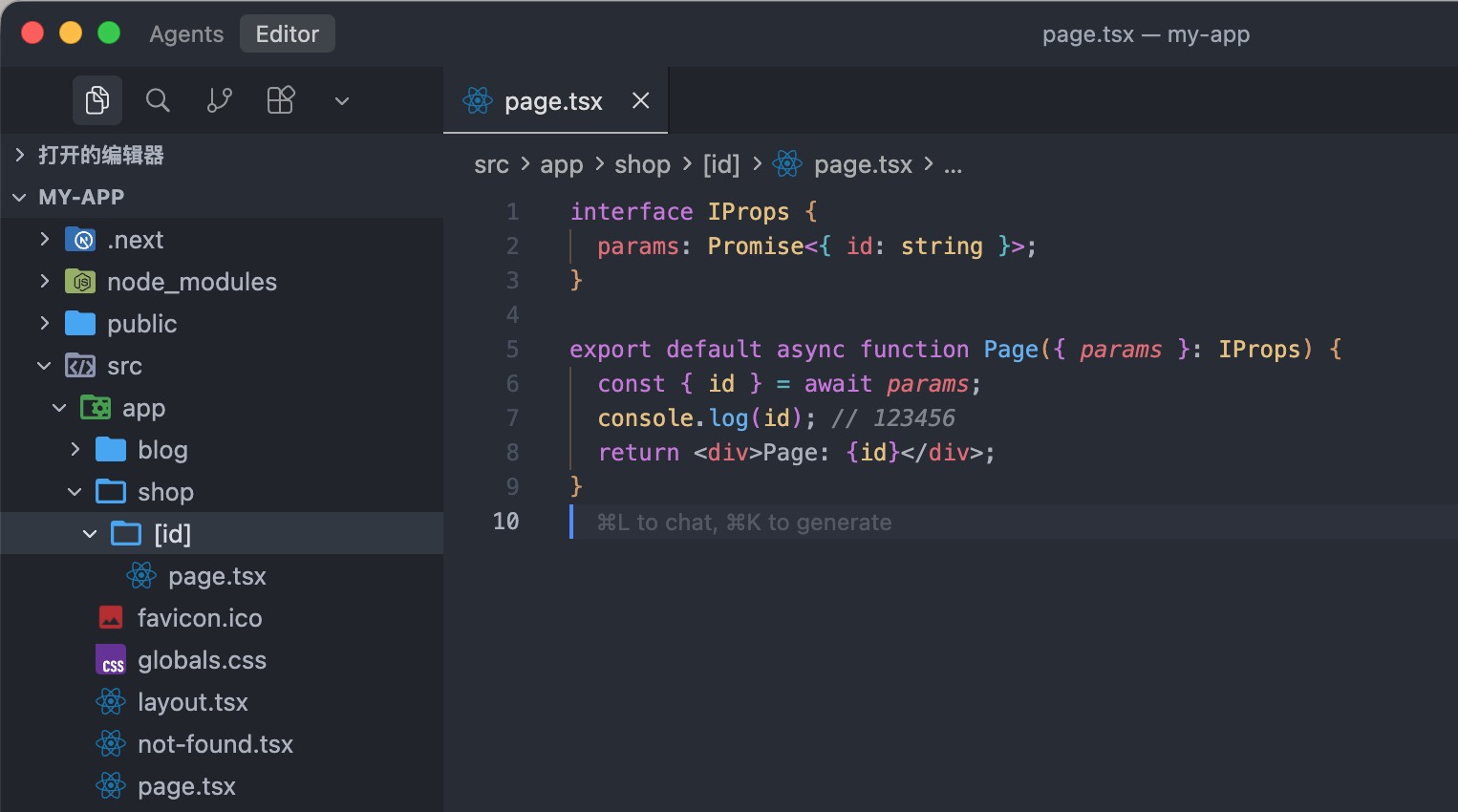Expand the 打开的编辑器 section
This screenshot has height=812, width=1458.
(x=19, y=155)
